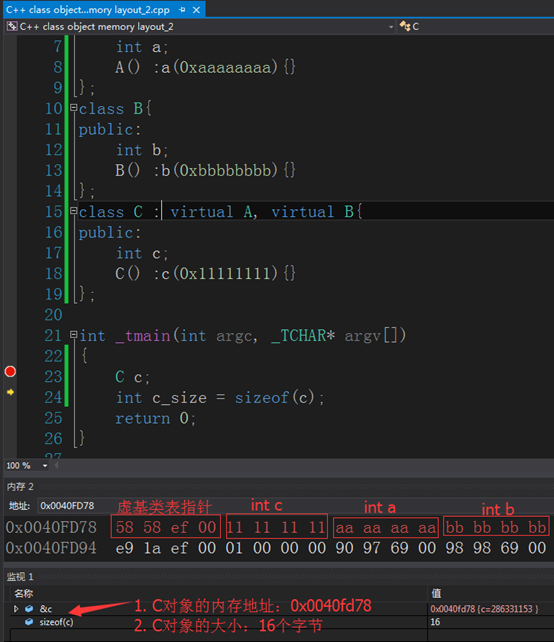Viewport: 554px width, 642px height.
Task: Click the 值 column header in watch window
Action: (x=436, y=593)
